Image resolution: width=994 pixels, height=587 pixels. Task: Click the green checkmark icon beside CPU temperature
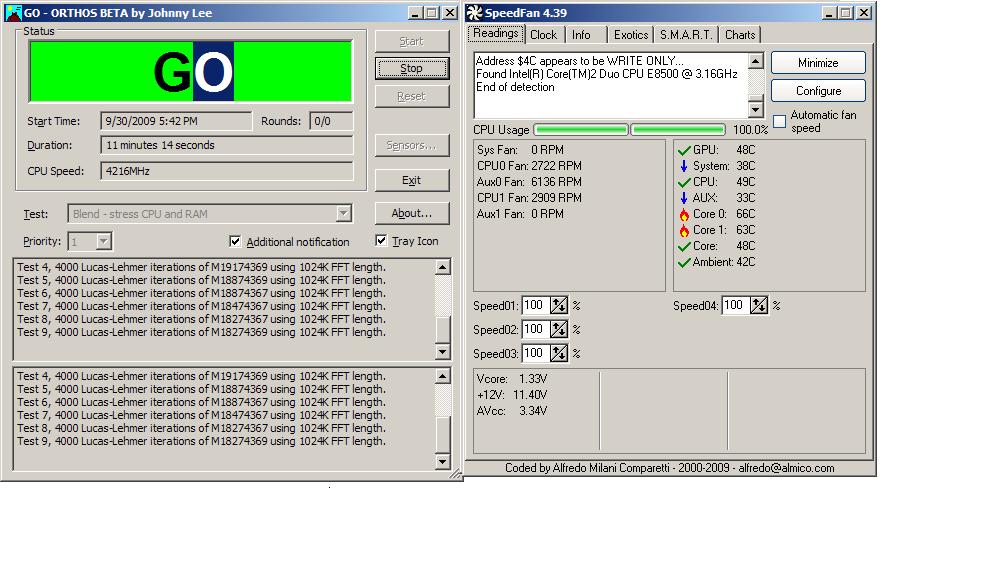tap(684, 183)
